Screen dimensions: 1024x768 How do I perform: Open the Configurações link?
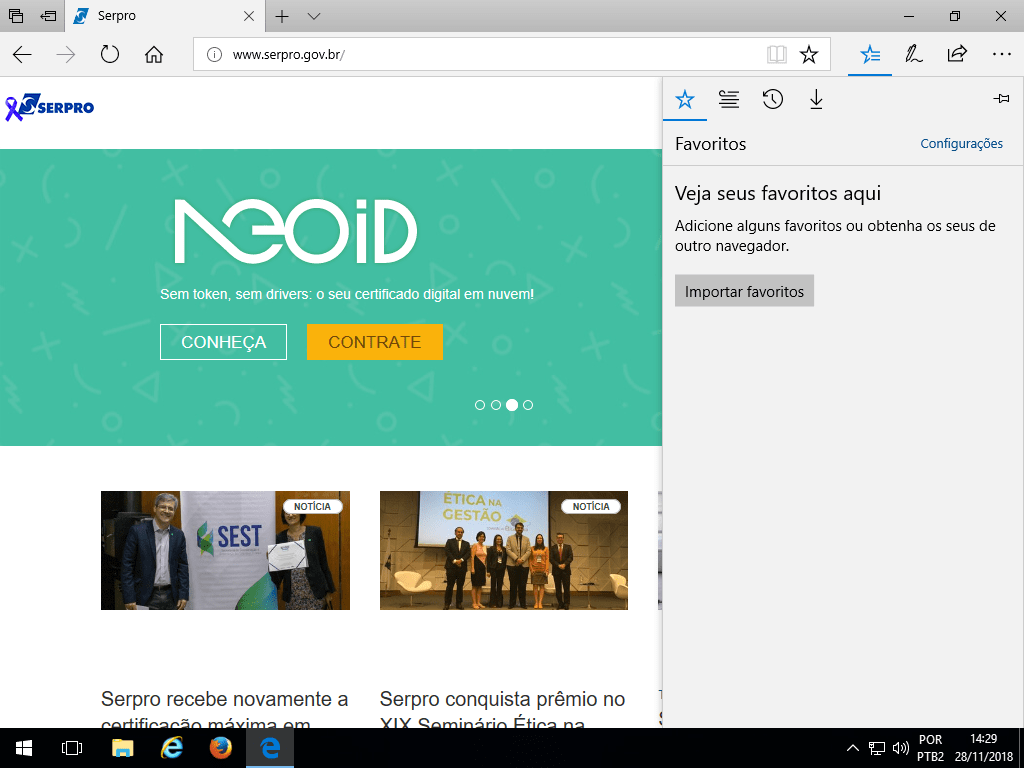tap(961, 144)
